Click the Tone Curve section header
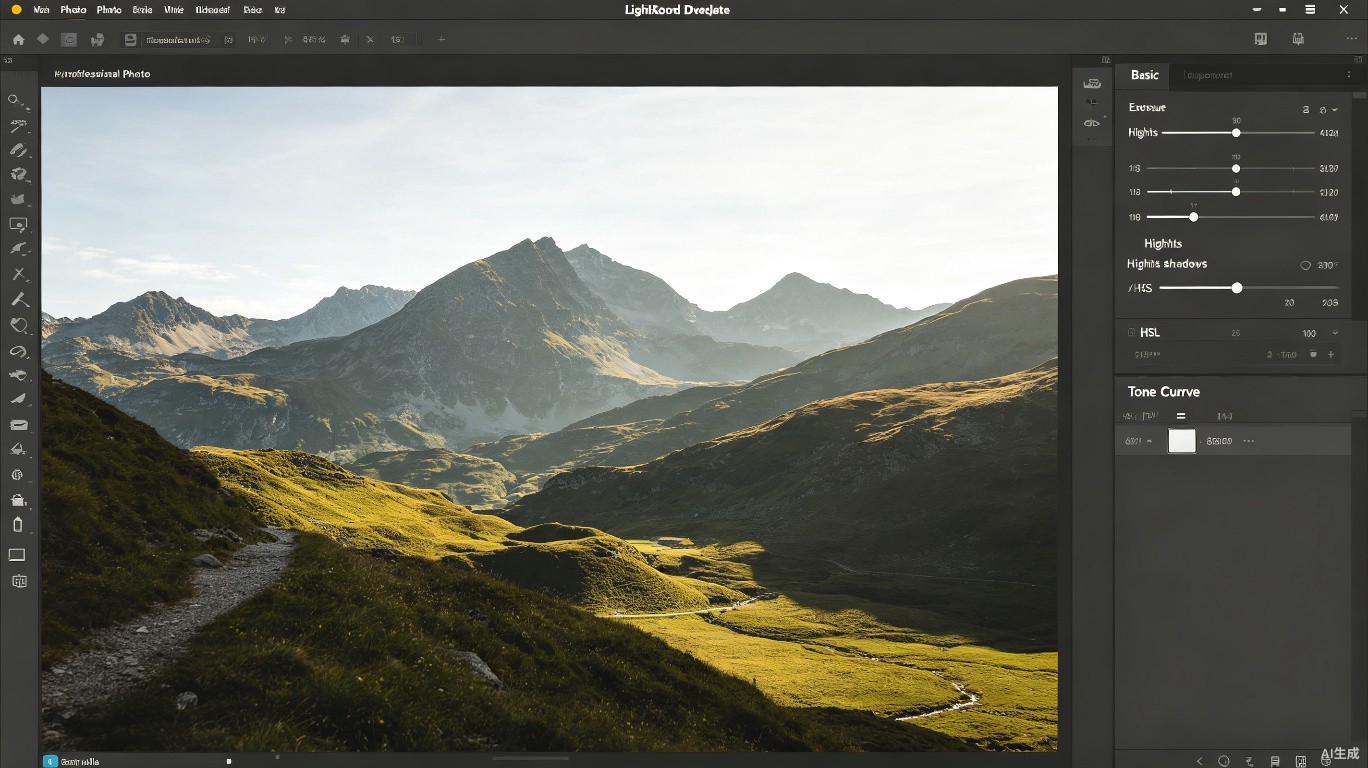This screenshot has width=1368, height=768. 1164,392
